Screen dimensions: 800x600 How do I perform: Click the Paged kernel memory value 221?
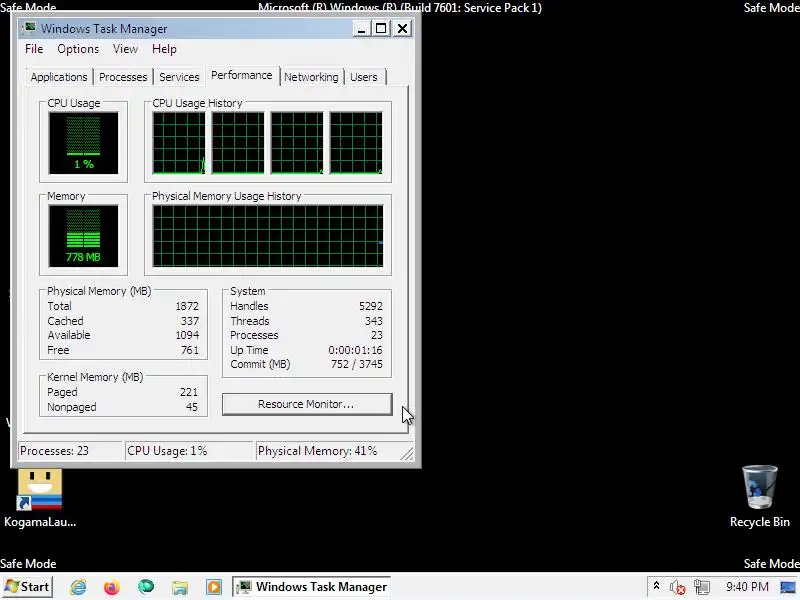[x=189, y=392]
